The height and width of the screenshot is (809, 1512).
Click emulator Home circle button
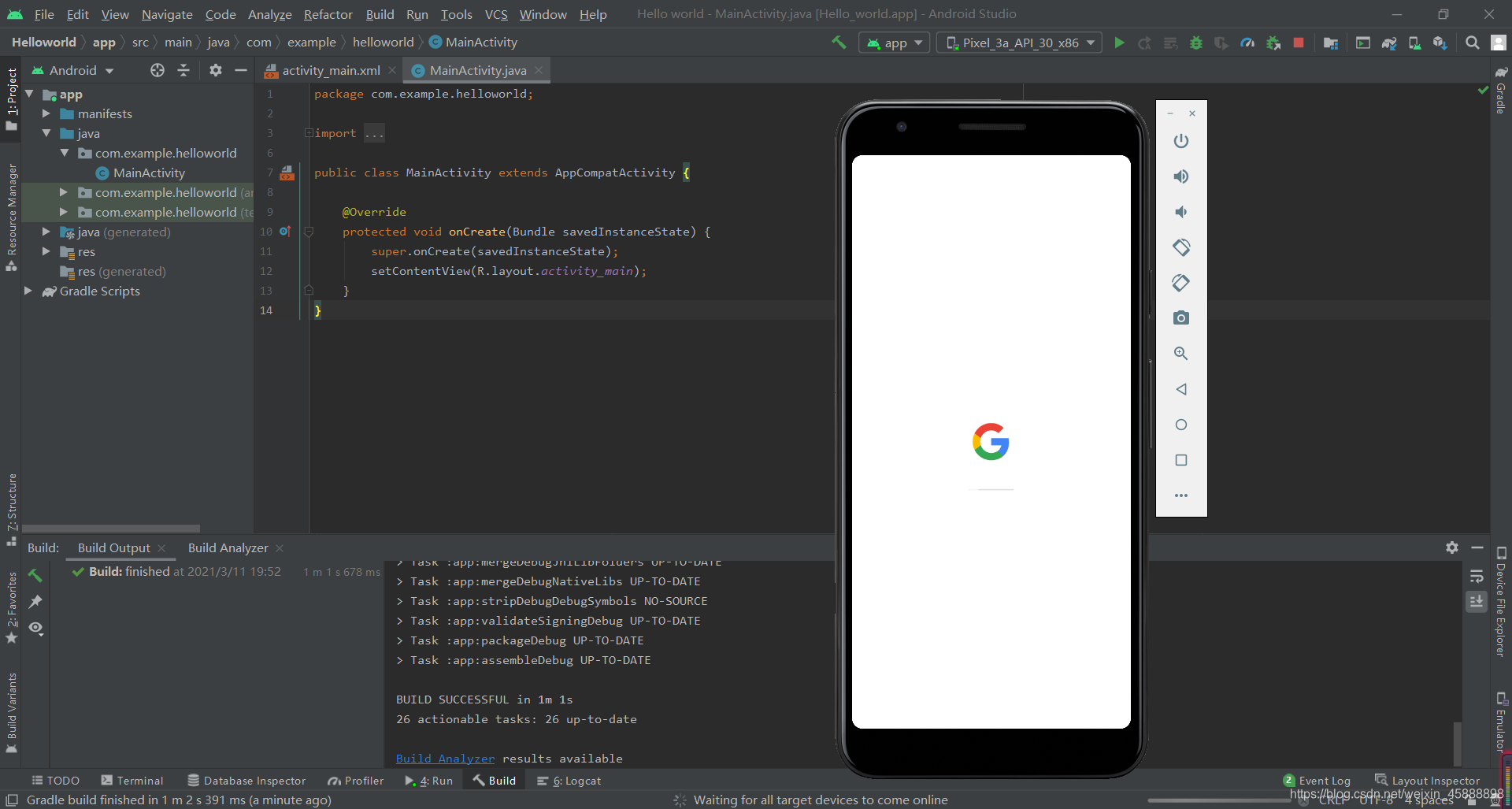tap(1181, 425)
